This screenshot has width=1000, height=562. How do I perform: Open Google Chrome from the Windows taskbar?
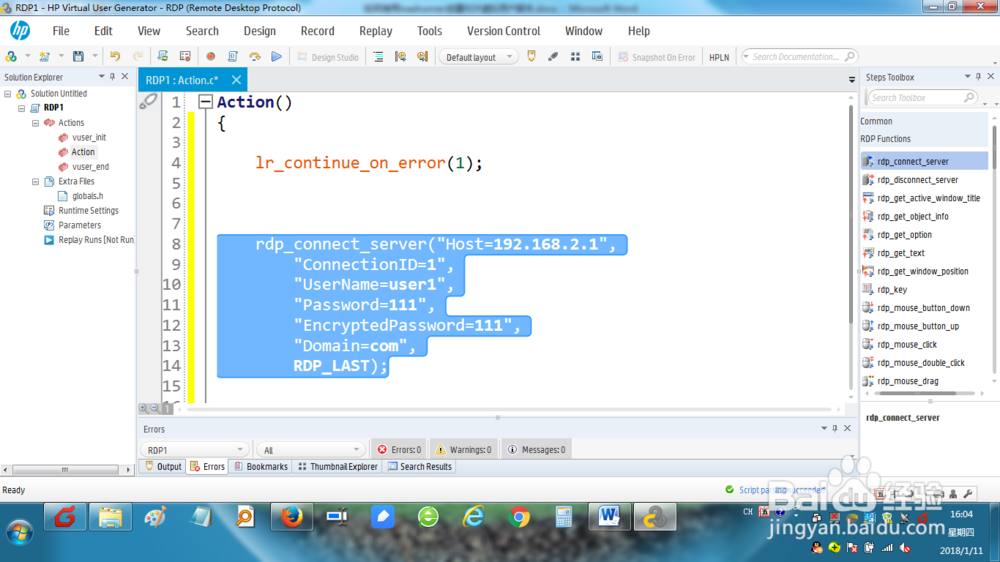519,517
